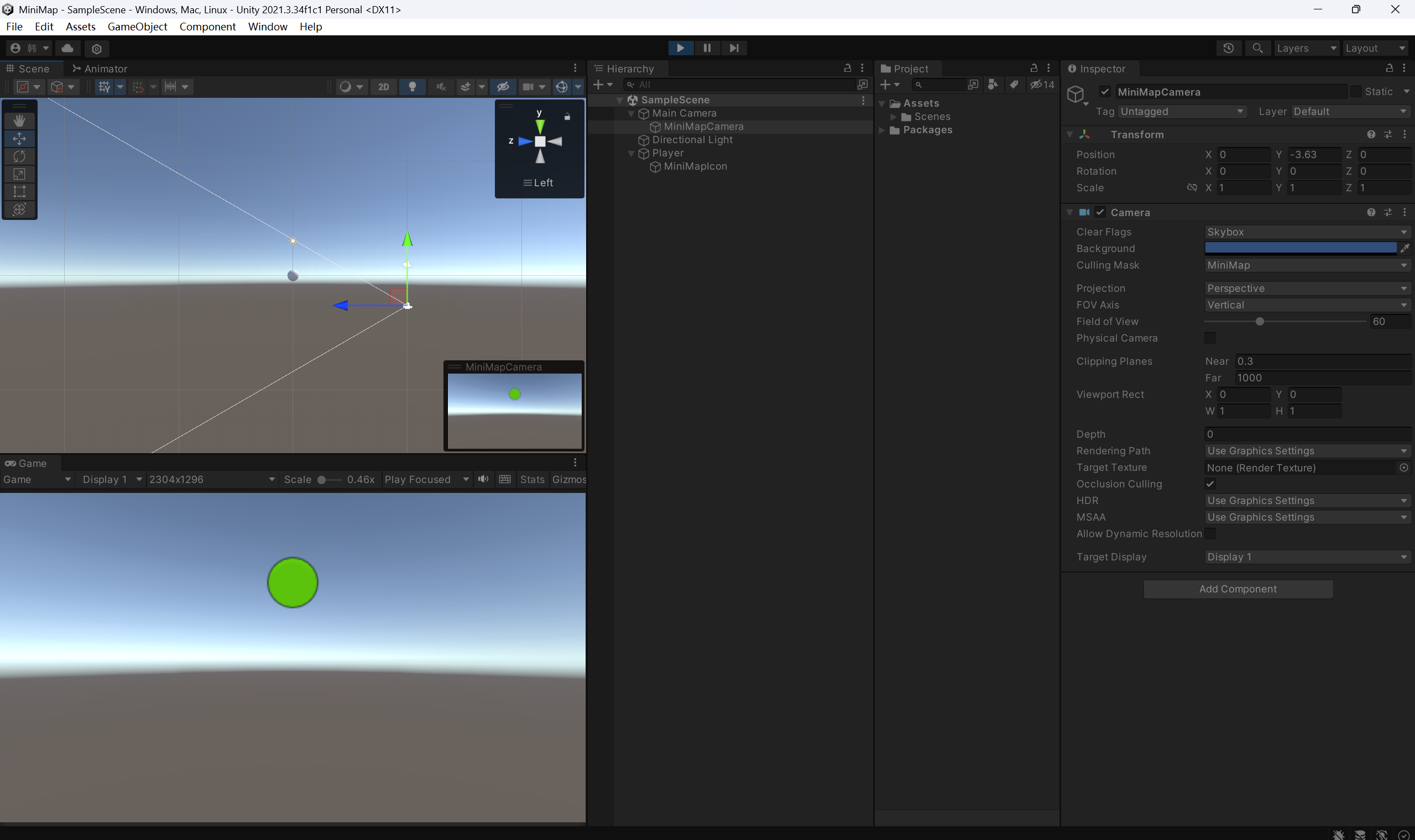Click the Pause button in toolbar
The width and height of the screenshot is (1415, 840).
pos(707,48)
